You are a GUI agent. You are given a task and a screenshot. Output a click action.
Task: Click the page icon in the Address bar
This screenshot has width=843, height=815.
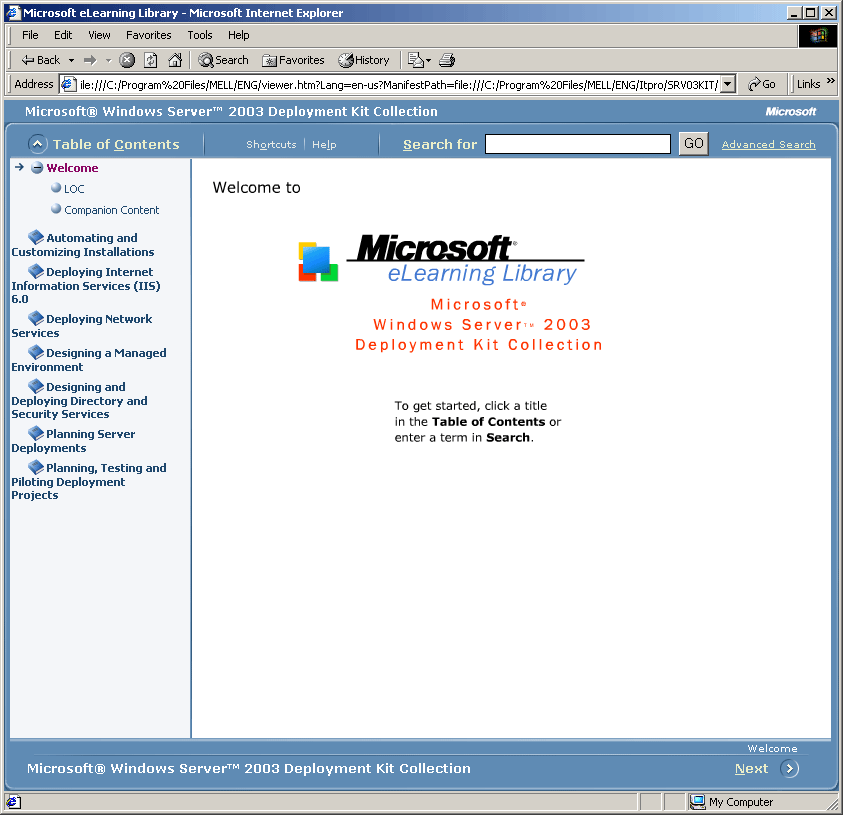click(68, 84)
